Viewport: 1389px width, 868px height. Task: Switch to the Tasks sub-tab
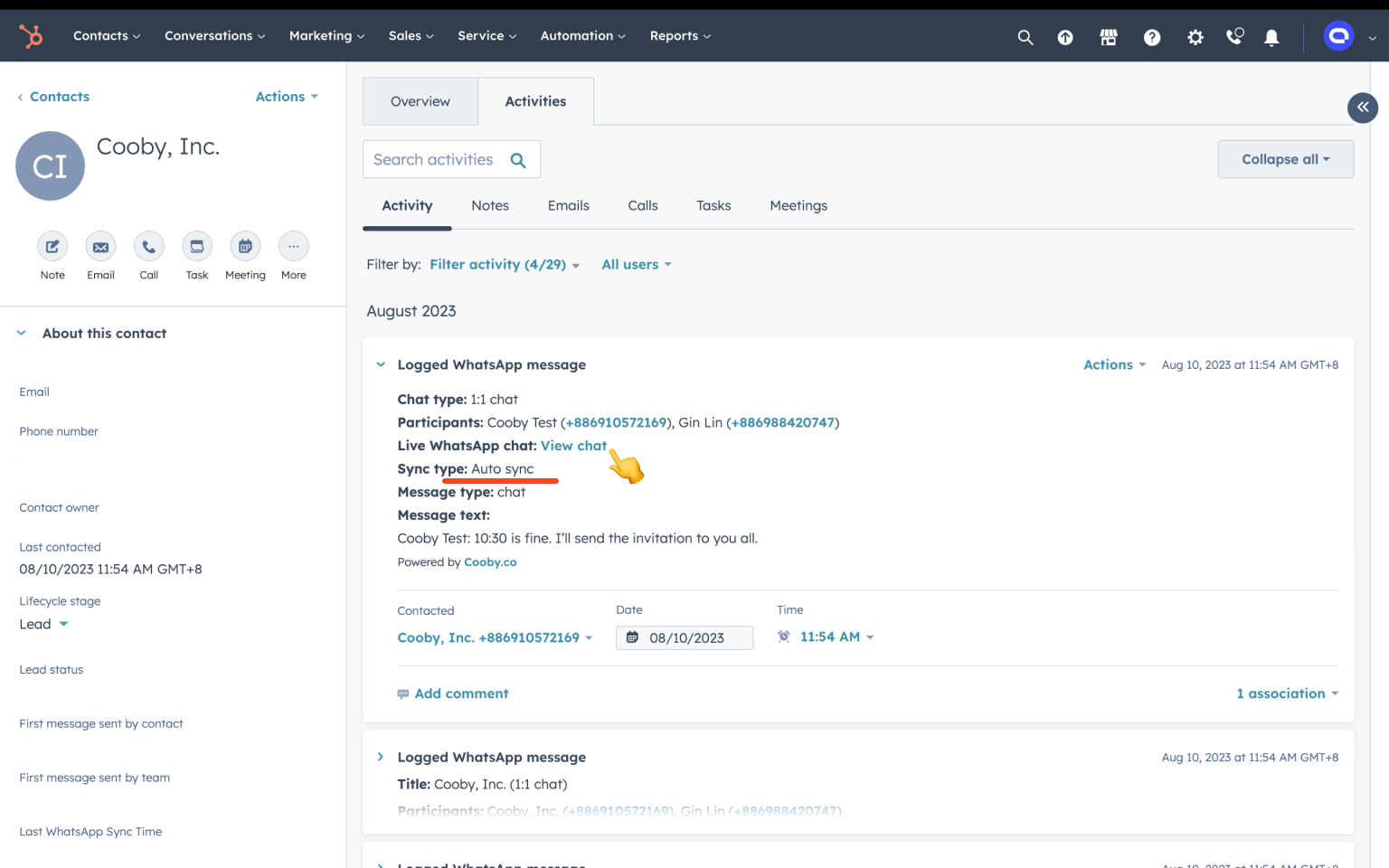pyautogui.click(x=713, y=206)
